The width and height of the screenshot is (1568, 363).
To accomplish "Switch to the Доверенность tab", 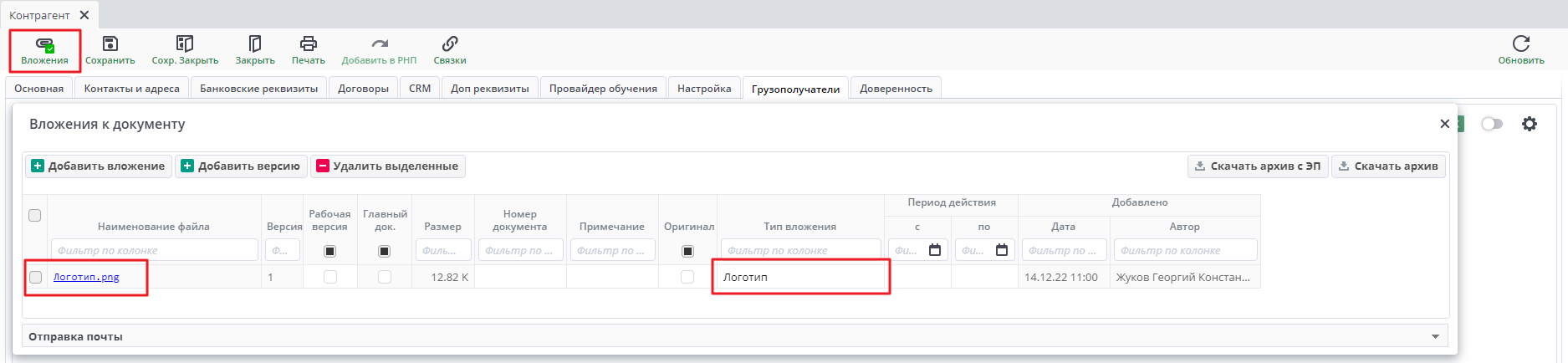I will 896,89.
